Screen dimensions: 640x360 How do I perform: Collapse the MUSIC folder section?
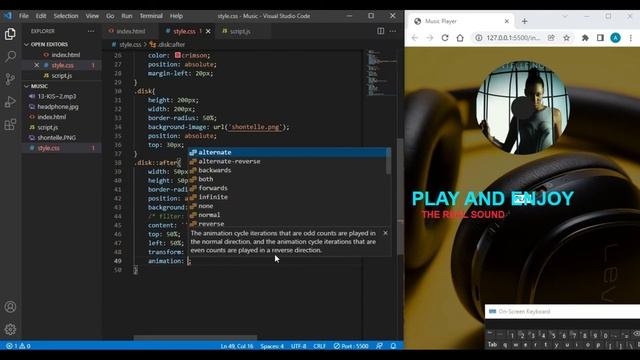coord(39,86)
